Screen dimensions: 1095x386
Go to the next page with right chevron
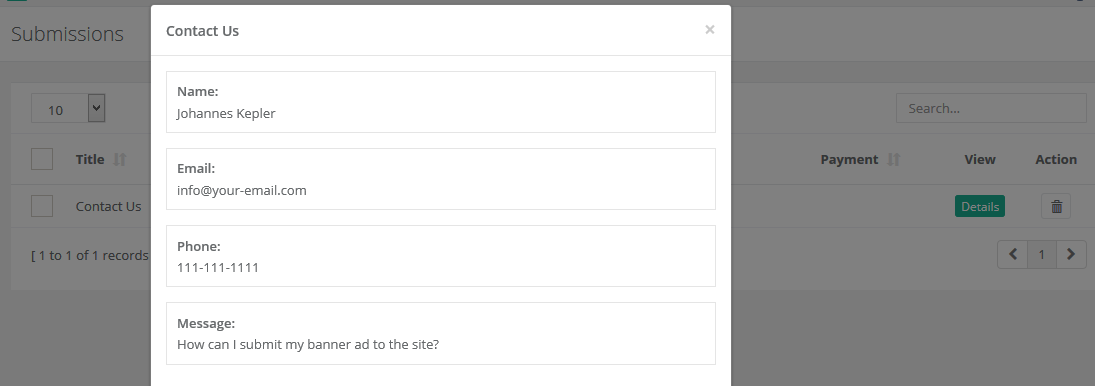coord(1071,255)
